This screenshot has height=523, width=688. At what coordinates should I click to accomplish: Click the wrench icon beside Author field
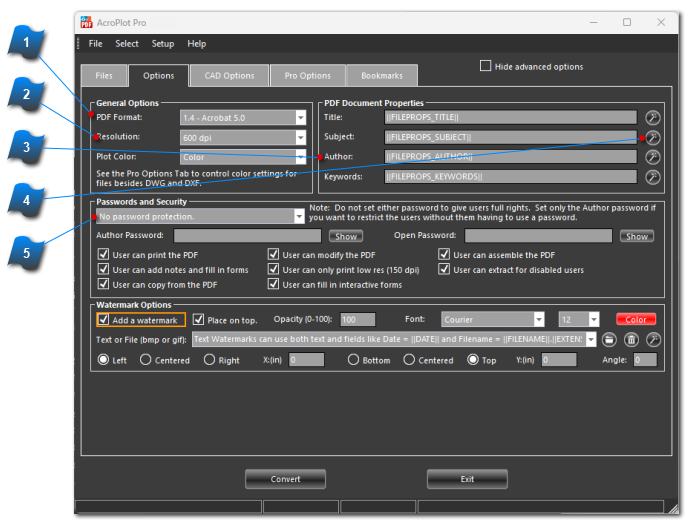[652, 157]
